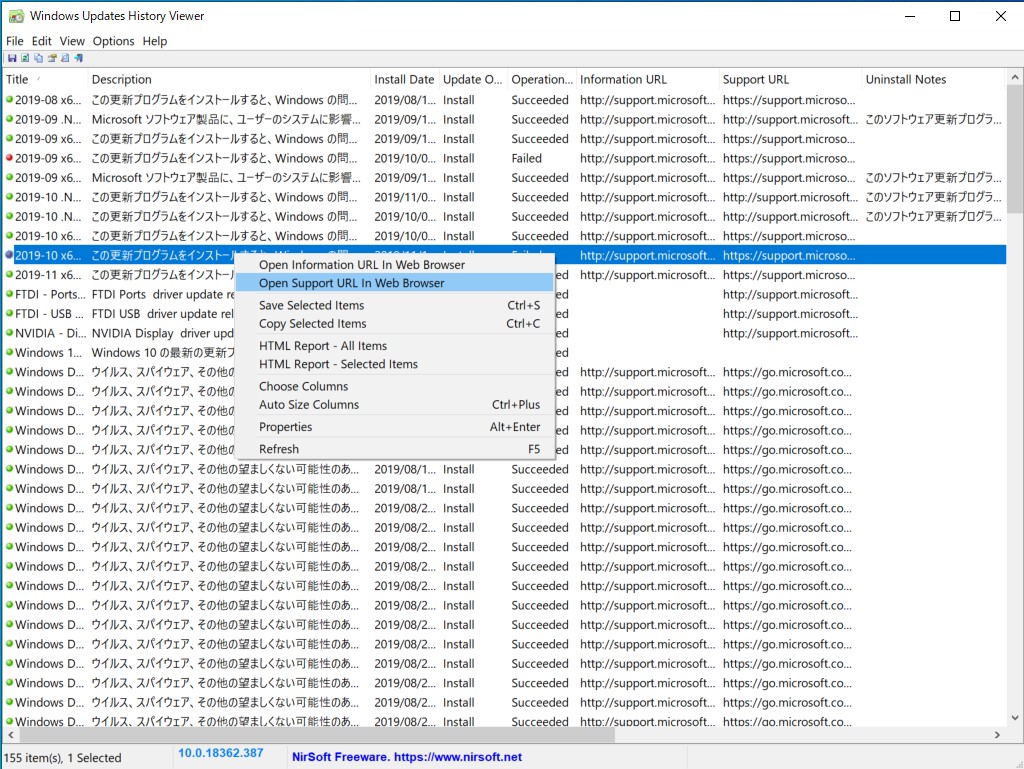Viewport: 1024px width, 769px height.
Task: Click the Find toolbar icon with magnifier
Action: (x=65, y=58)
